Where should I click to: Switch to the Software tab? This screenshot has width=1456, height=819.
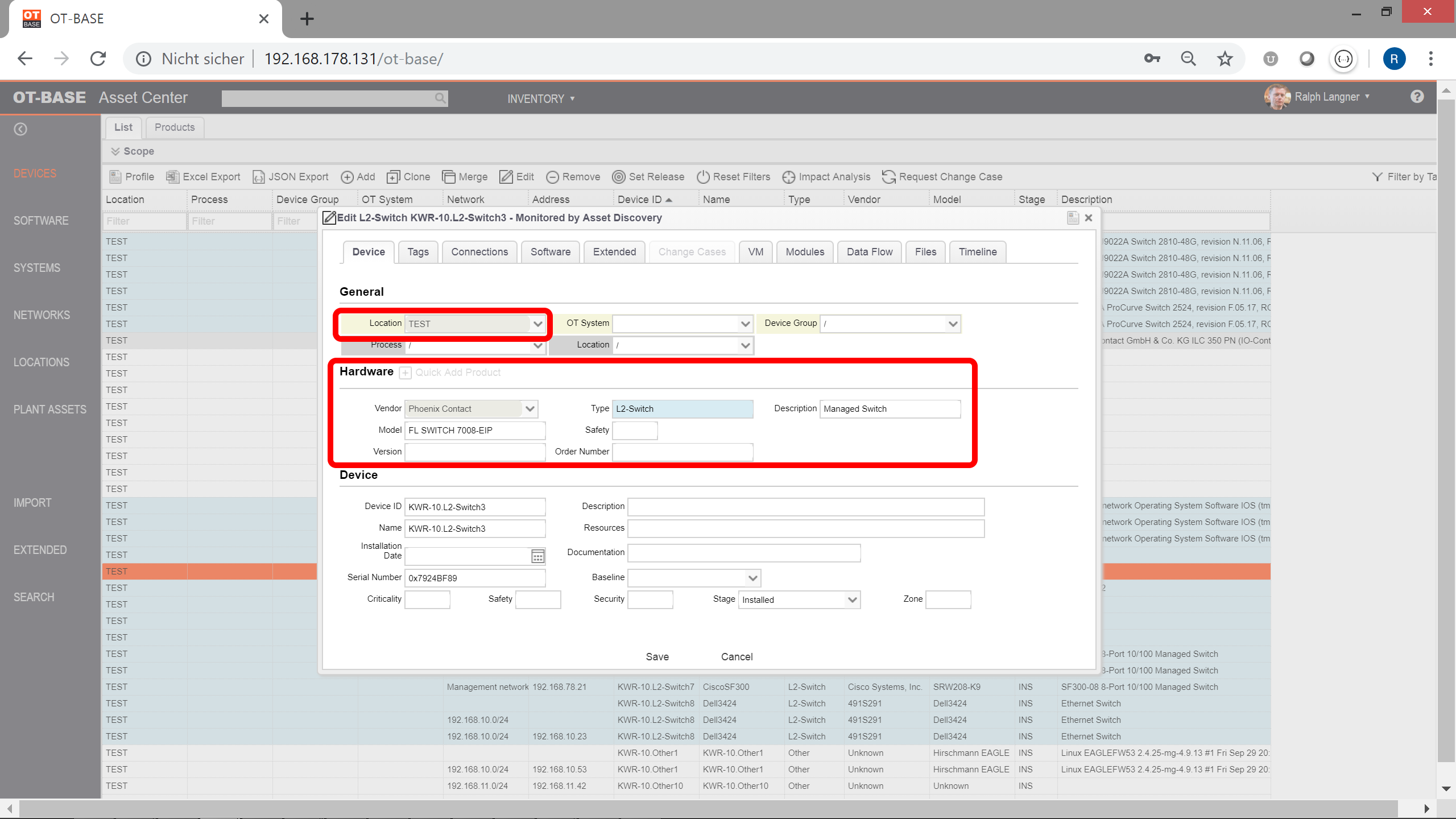tap(551, 252)
